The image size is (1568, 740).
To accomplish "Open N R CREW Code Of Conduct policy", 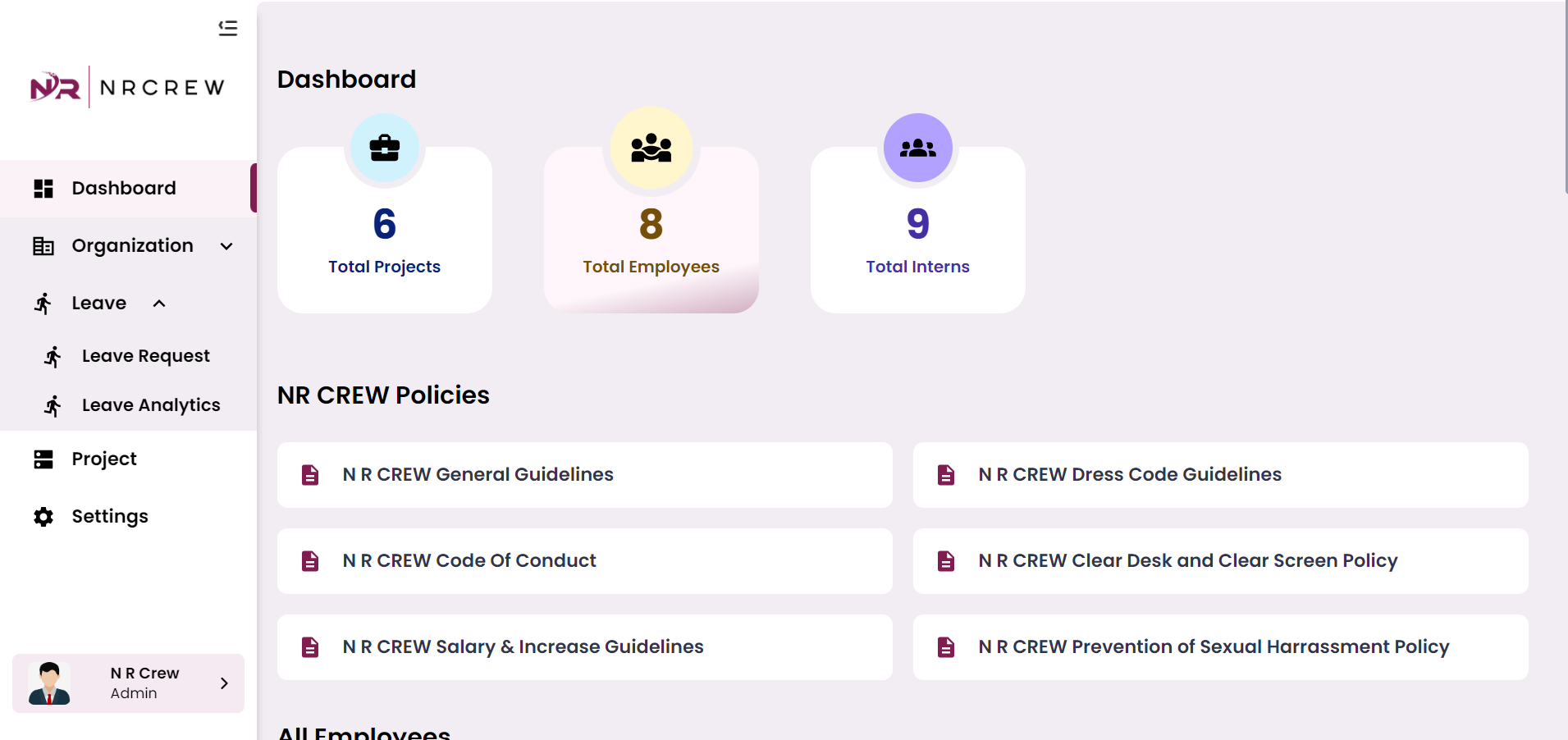I will point(469,561).
